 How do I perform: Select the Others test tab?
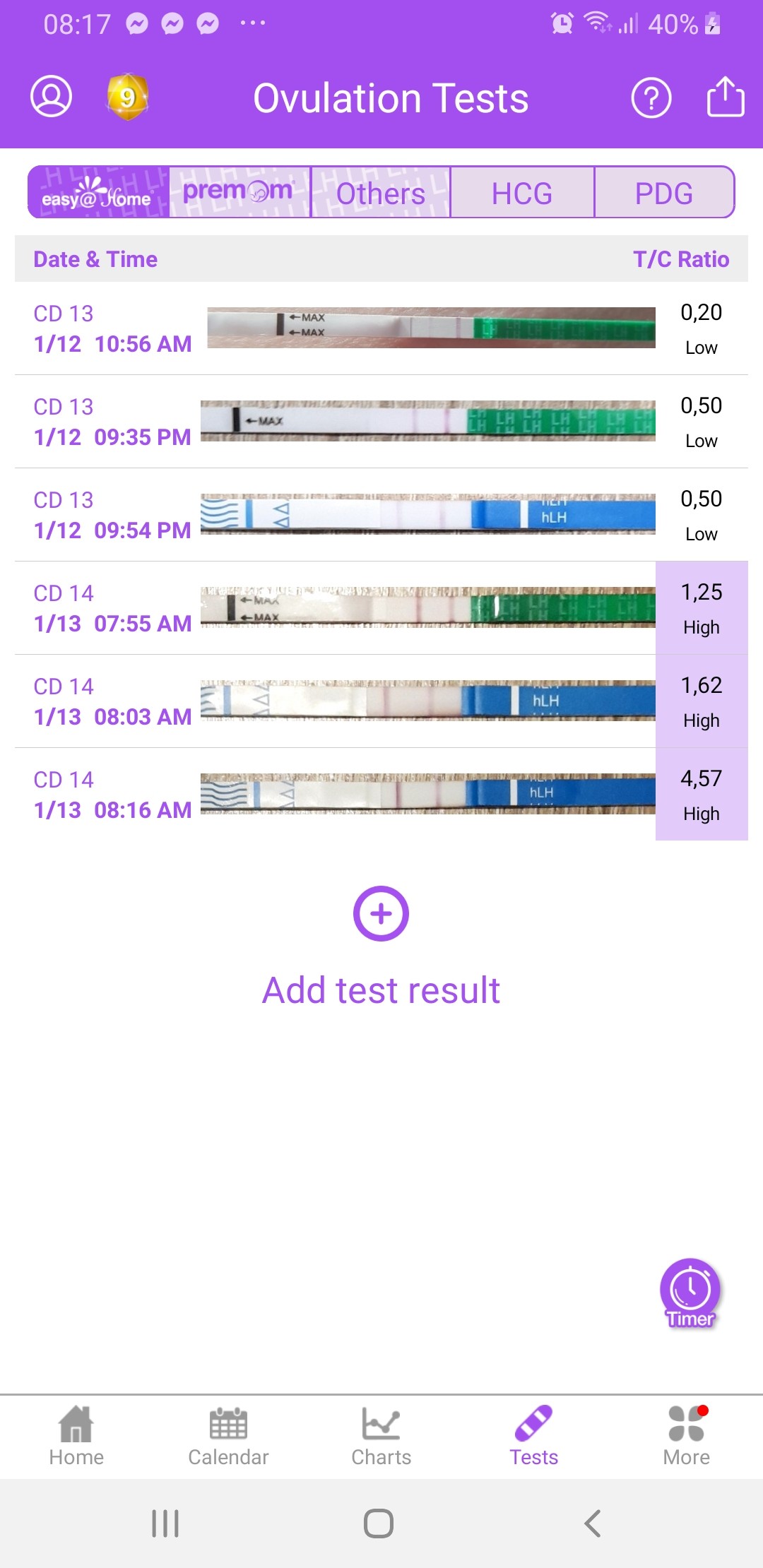click(x=381, y=193)
